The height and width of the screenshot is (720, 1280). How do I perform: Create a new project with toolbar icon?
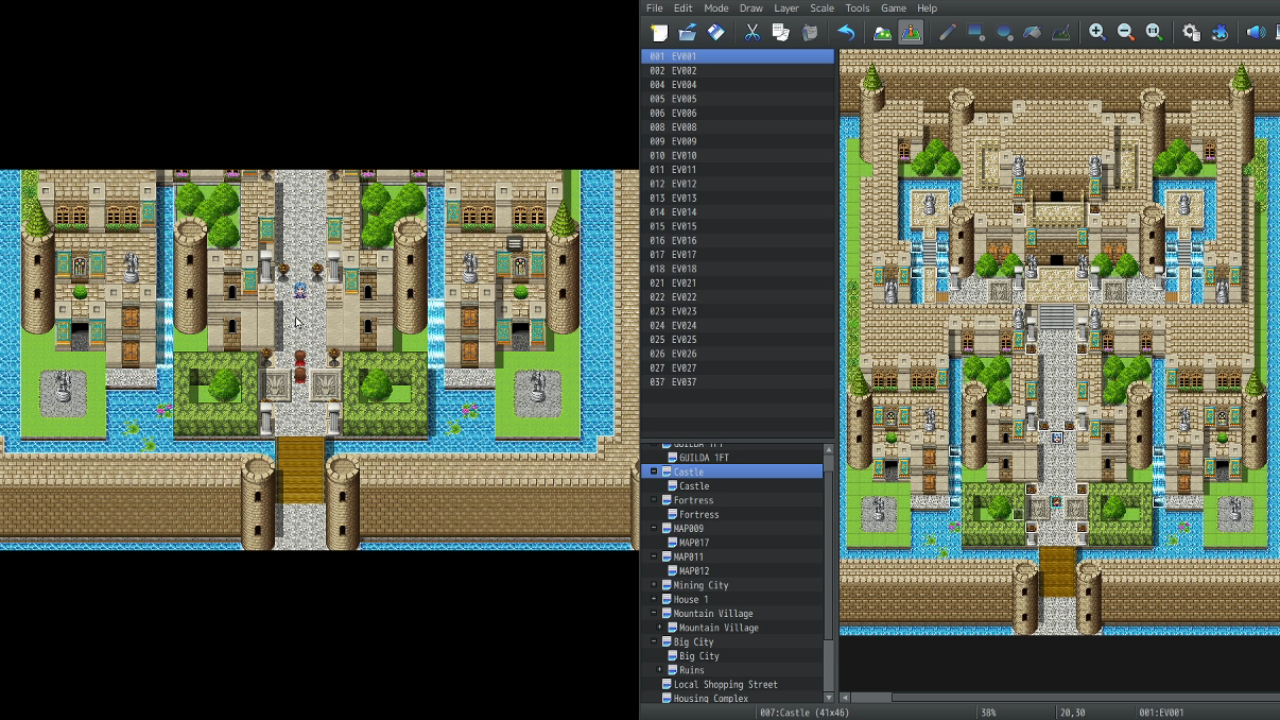coord(659,33)
